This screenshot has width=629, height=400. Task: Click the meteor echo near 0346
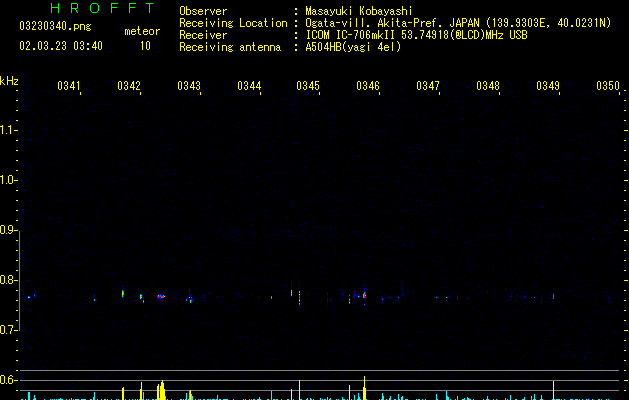364,296
